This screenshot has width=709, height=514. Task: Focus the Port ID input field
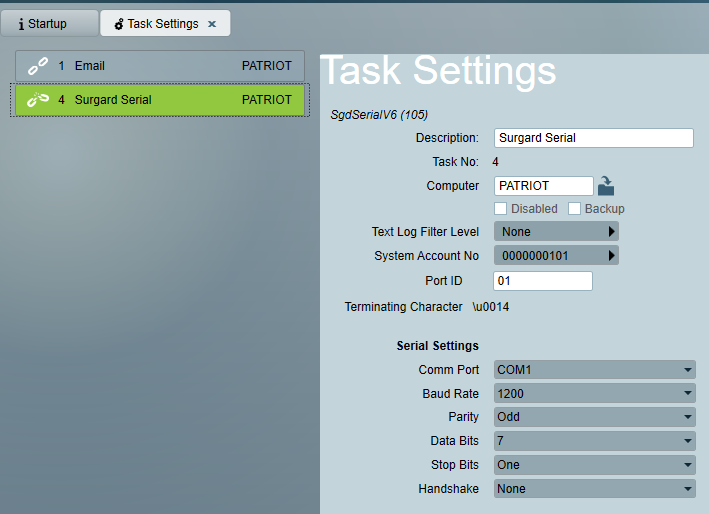[x=543, y=281]
